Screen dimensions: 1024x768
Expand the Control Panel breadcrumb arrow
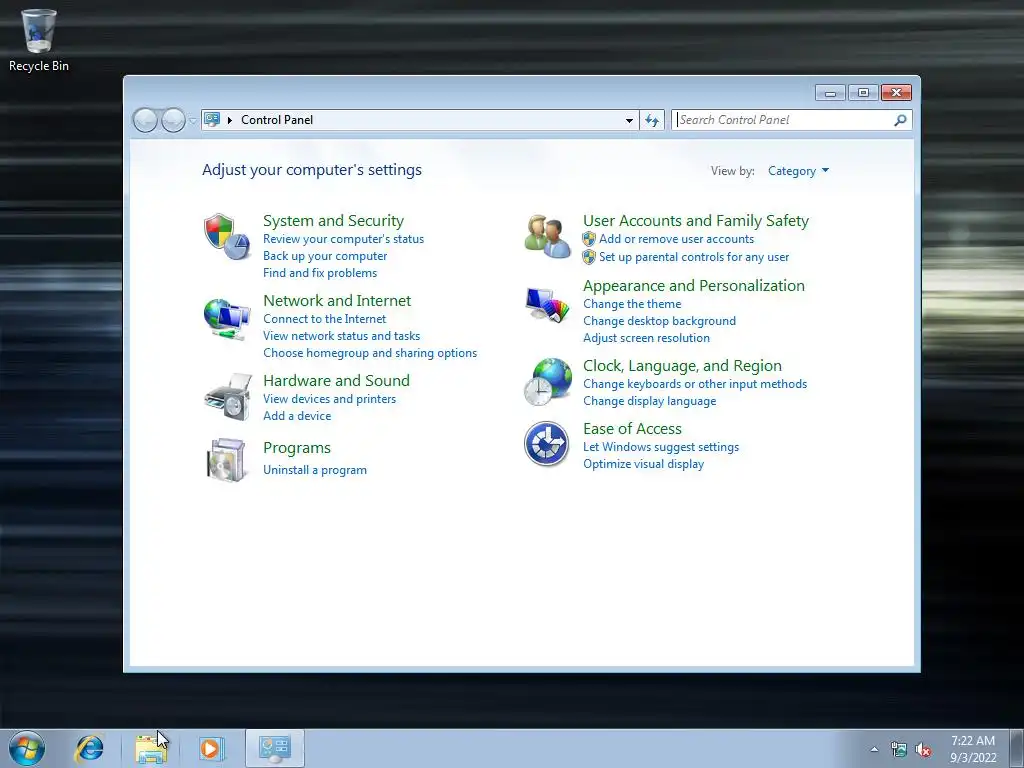click(230, 120)
